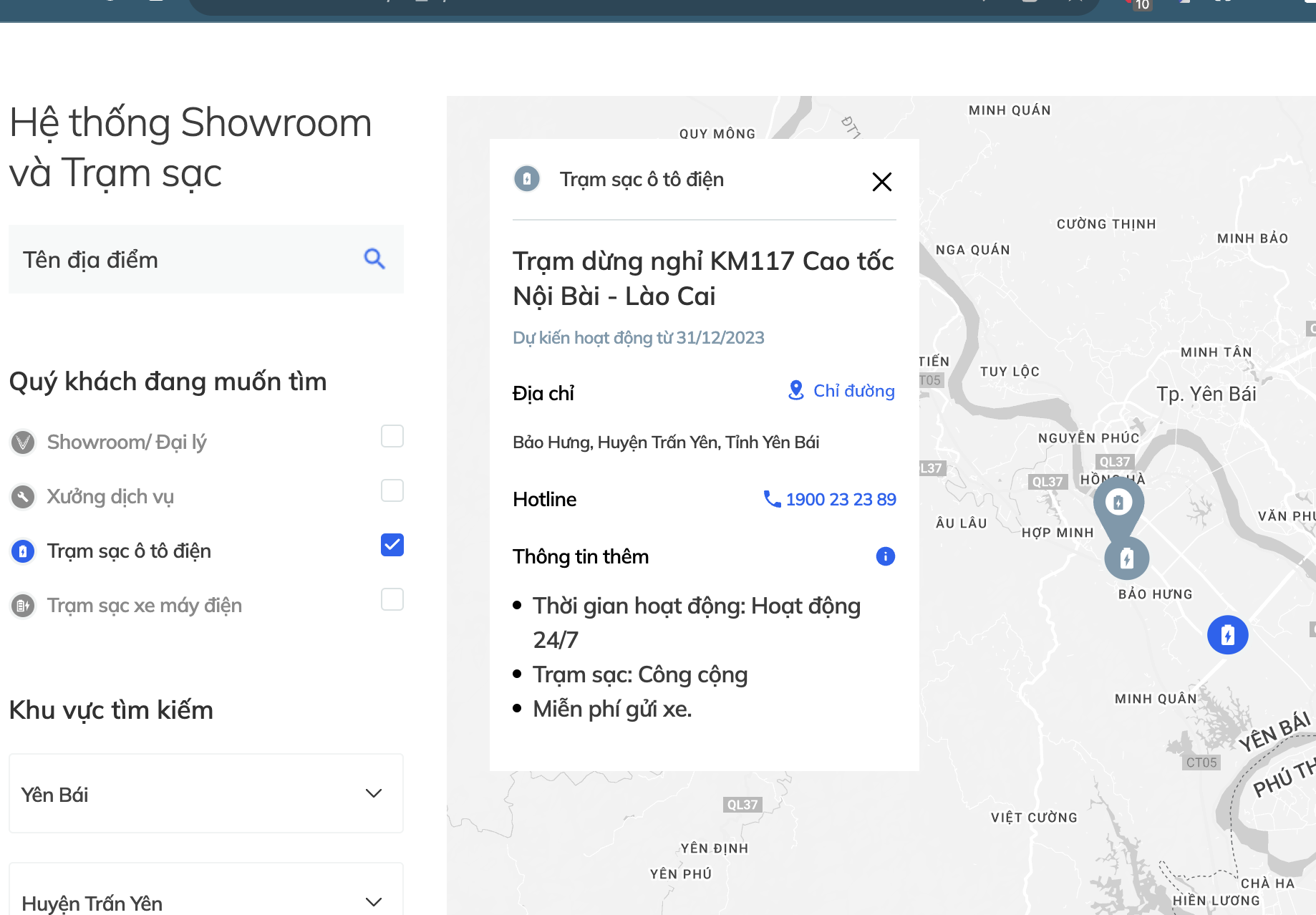Click the Xưởng dịch vụ wrench icon
1316x915 pixels.
[x=23, y=497]
